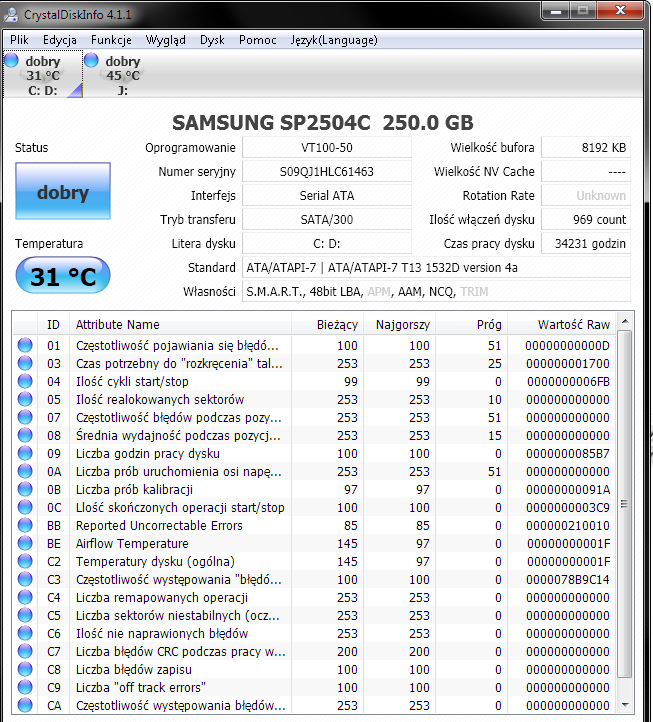This screenshot has width=653, height=722.
Task: Minimize the CrystalDiskInfo window
Action: [x=556, y=10]
